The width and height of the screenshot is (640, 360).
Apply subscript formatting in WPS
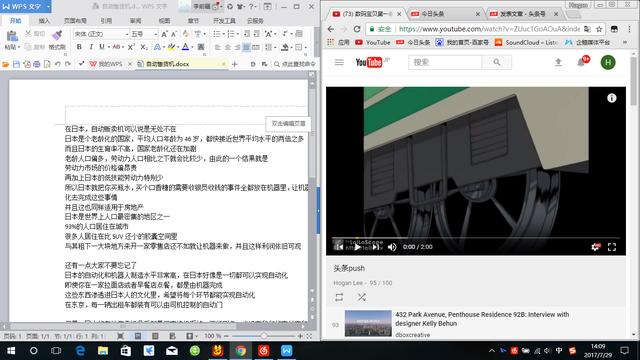point(144,47)
